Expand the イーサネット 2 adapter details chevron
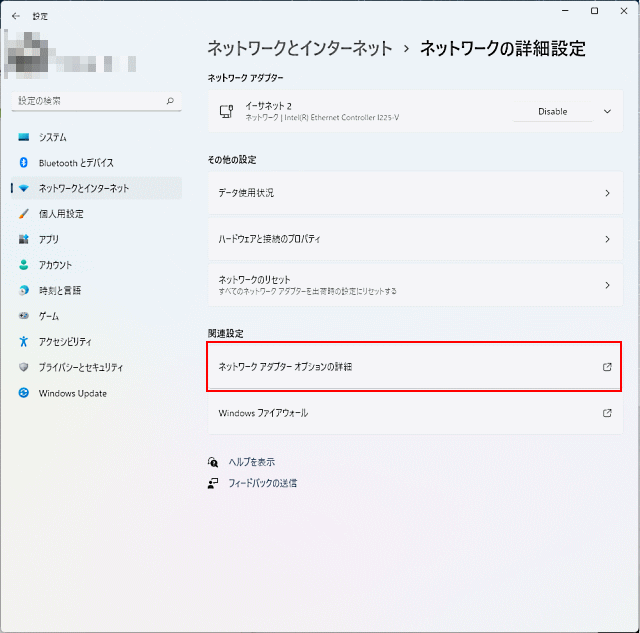Image resolution: width=640 pixels, height=633 pixels. [607, 111]
